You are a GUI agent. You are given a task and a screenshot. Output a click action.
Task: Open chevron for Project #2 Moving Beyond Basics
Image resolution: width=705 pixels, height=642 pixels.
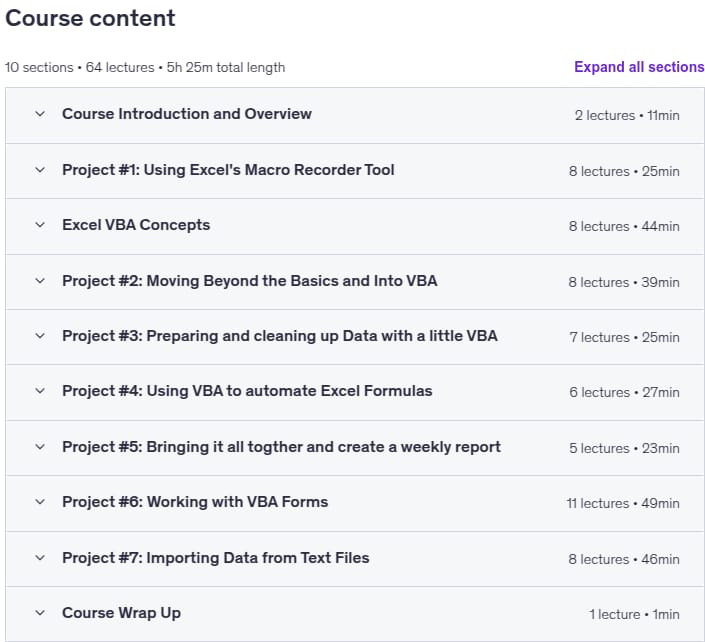(x=40, y=281)
